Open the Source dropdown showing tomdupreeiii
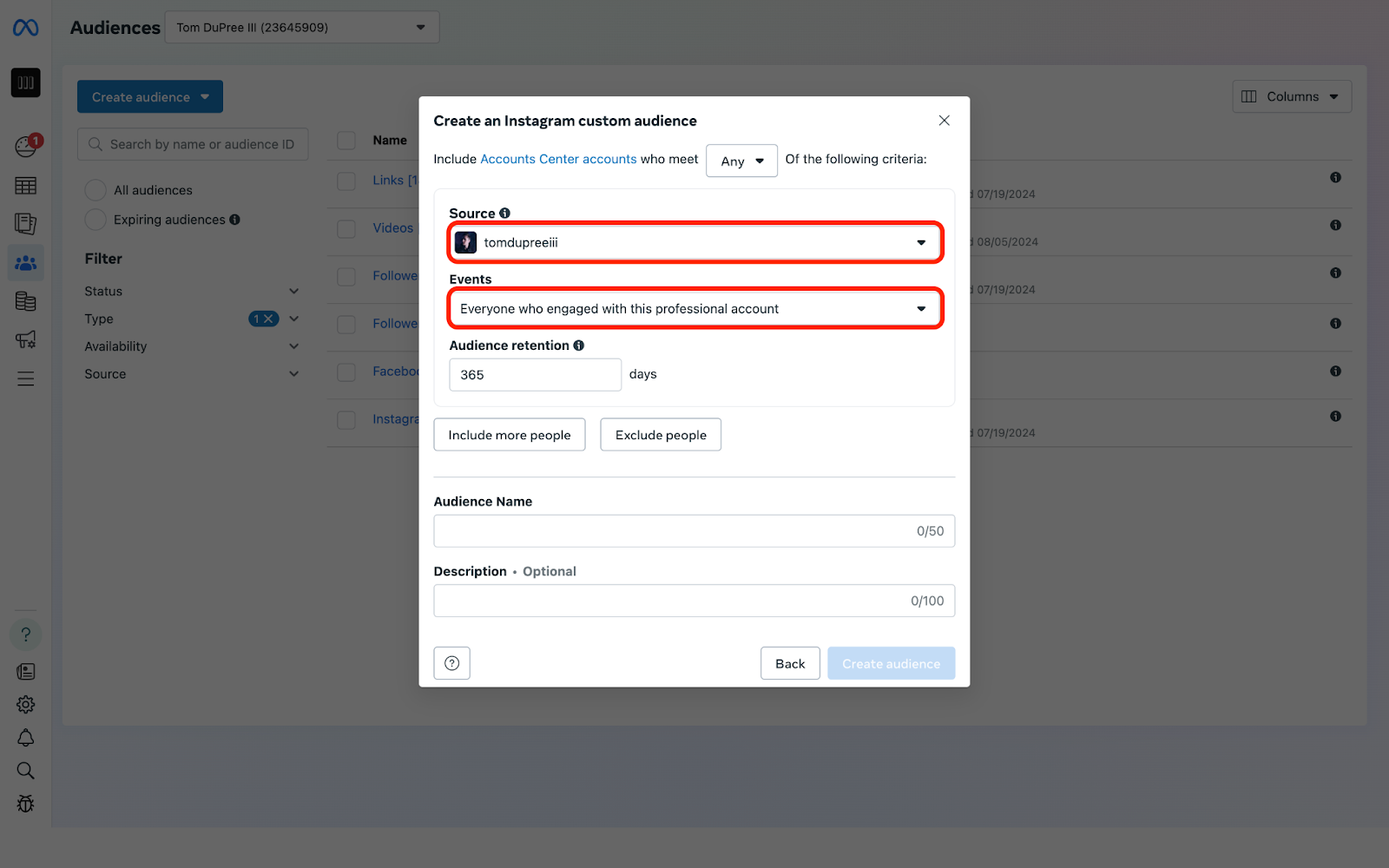The height and width of the screenshot is (868, 1389). [x=694, y=242]
